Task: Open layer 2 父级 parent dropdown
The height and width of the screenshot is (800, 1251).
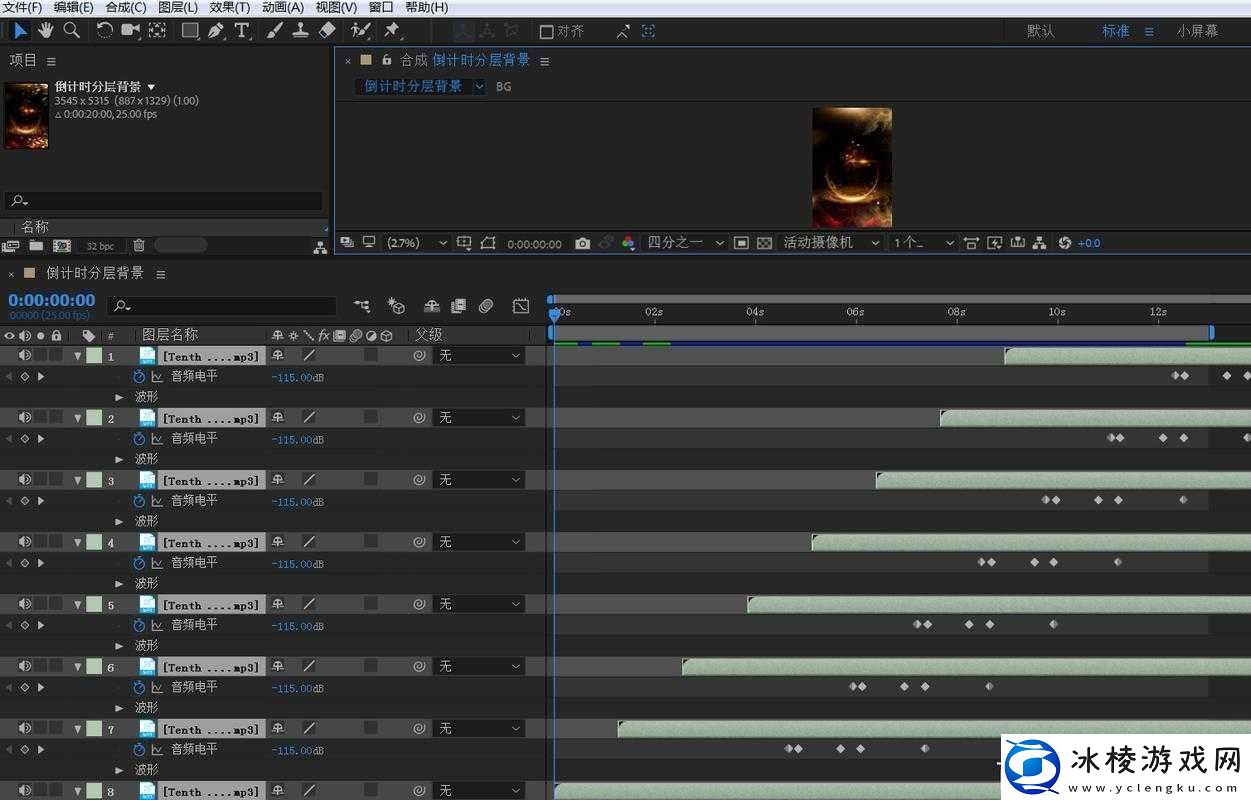Action: point(480,418)
